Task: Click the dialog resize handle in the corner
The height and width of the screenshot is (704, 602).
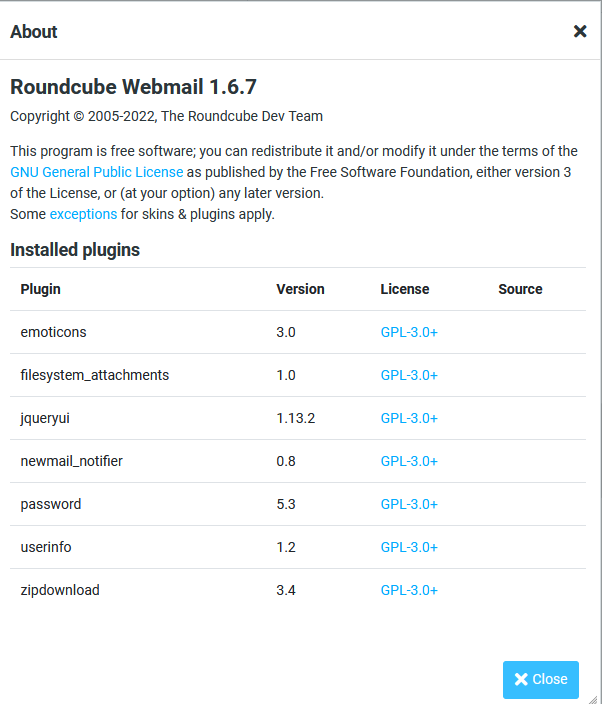Action: click(x=594, y=697)
